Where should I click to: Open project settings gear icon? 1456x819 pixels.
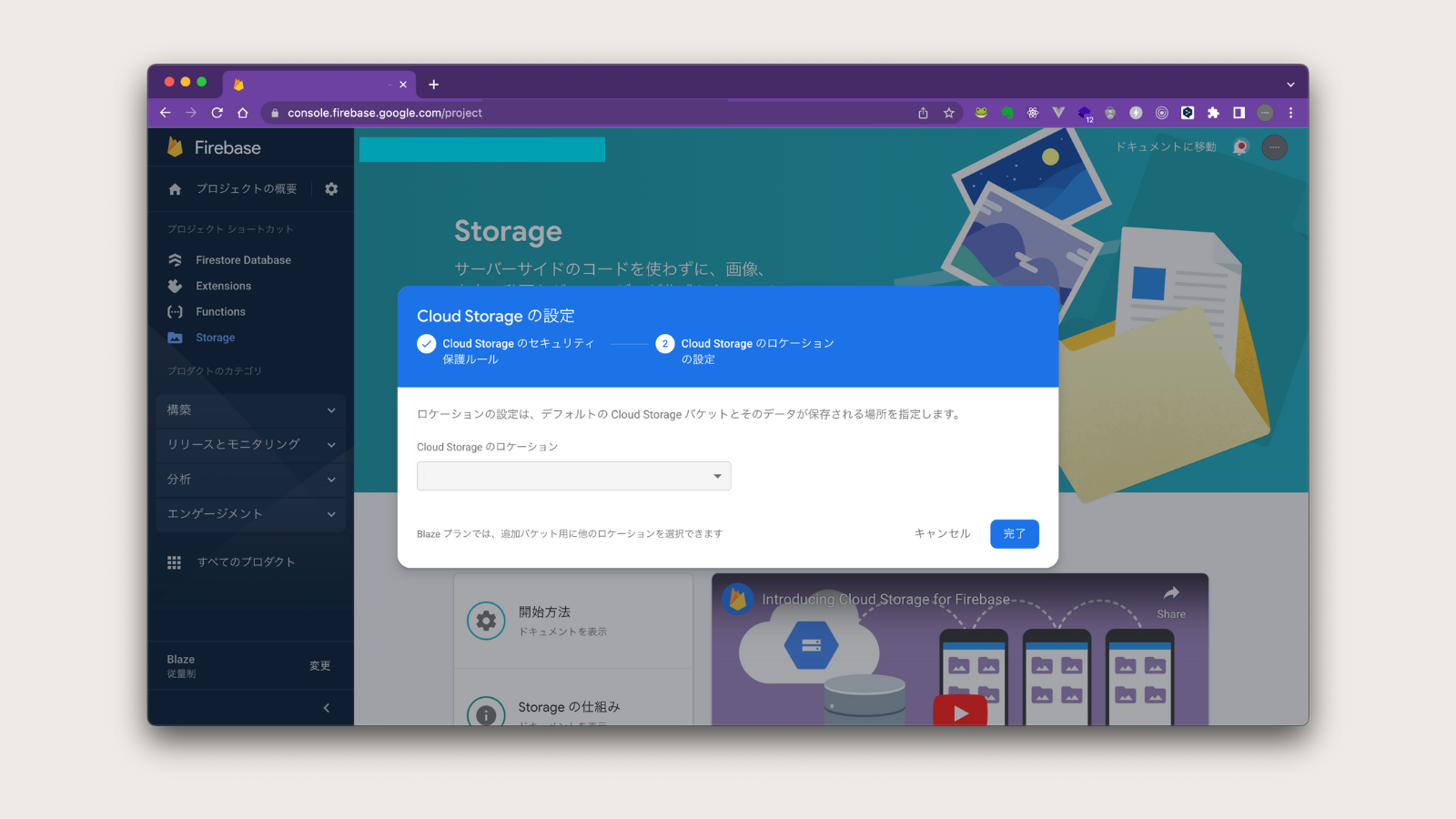tap(331, 189)
